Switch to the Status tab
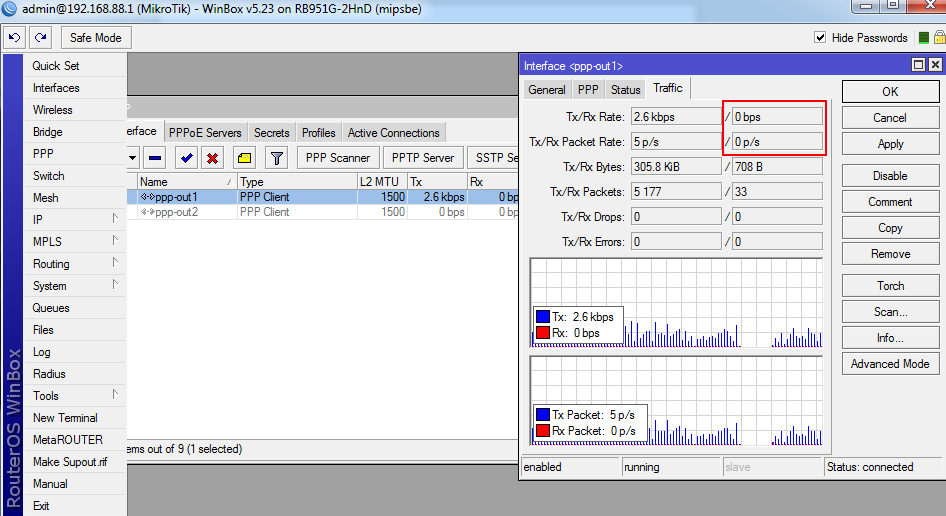Screen dimensions: 946x516 625,90
